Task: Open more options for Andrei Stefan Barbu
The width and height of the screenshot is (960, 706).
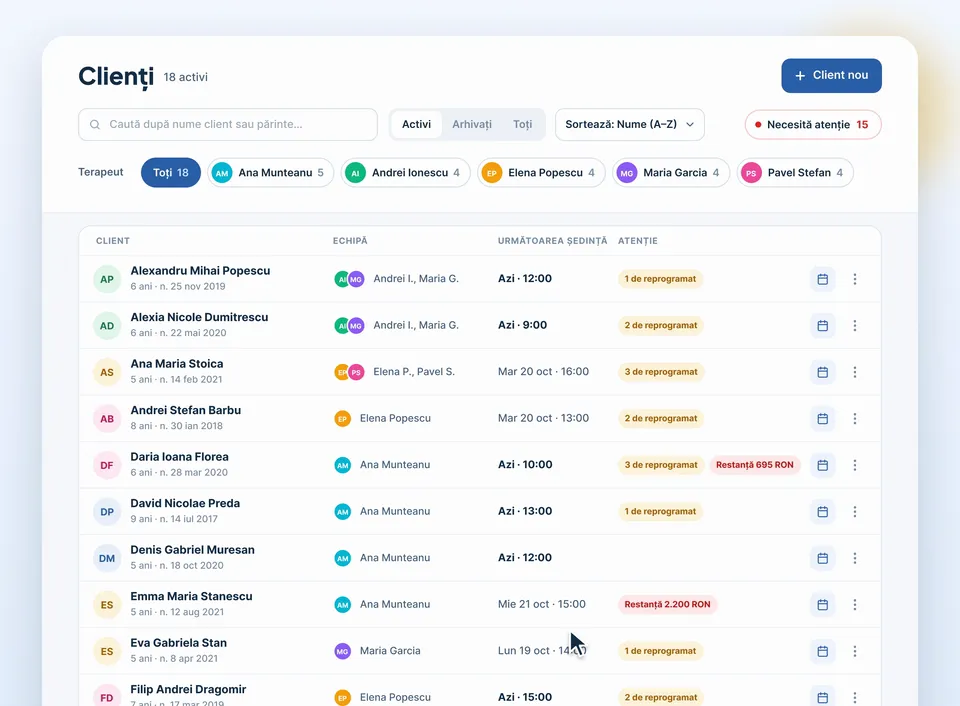Action: pos(855,419)
